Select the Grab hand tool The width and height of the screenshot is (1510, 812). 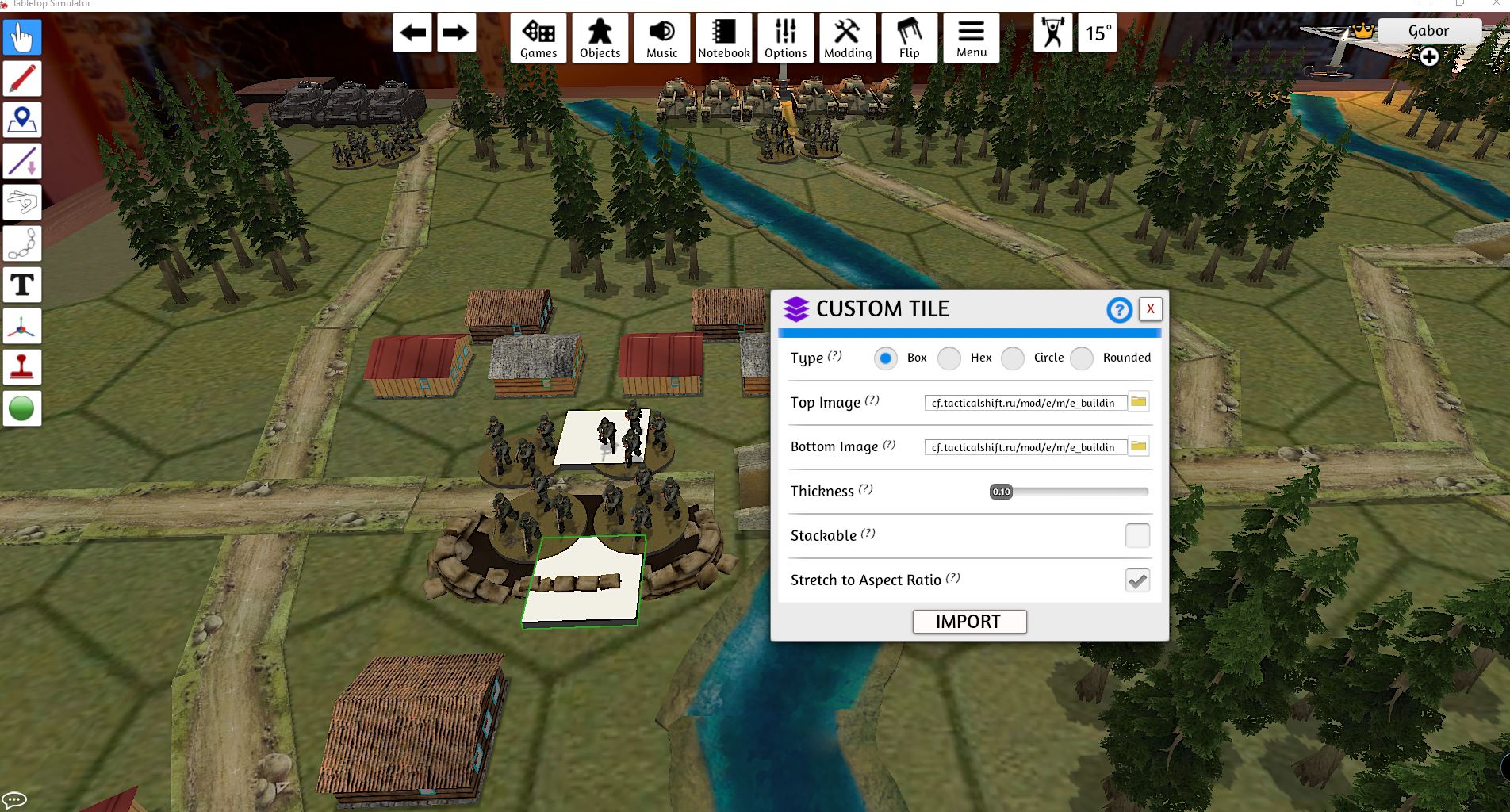point(22,37)
